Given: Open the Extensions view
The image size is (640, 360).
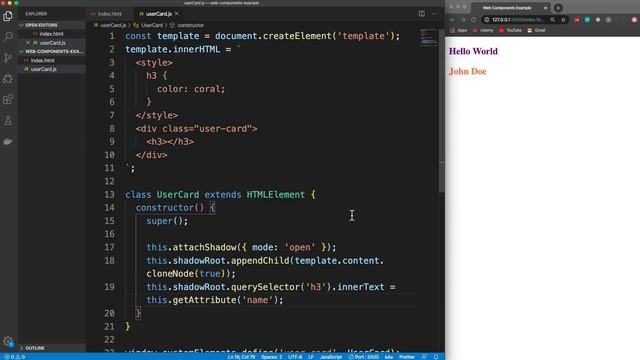Looking at the screenshot, I should tap(8, 100).
